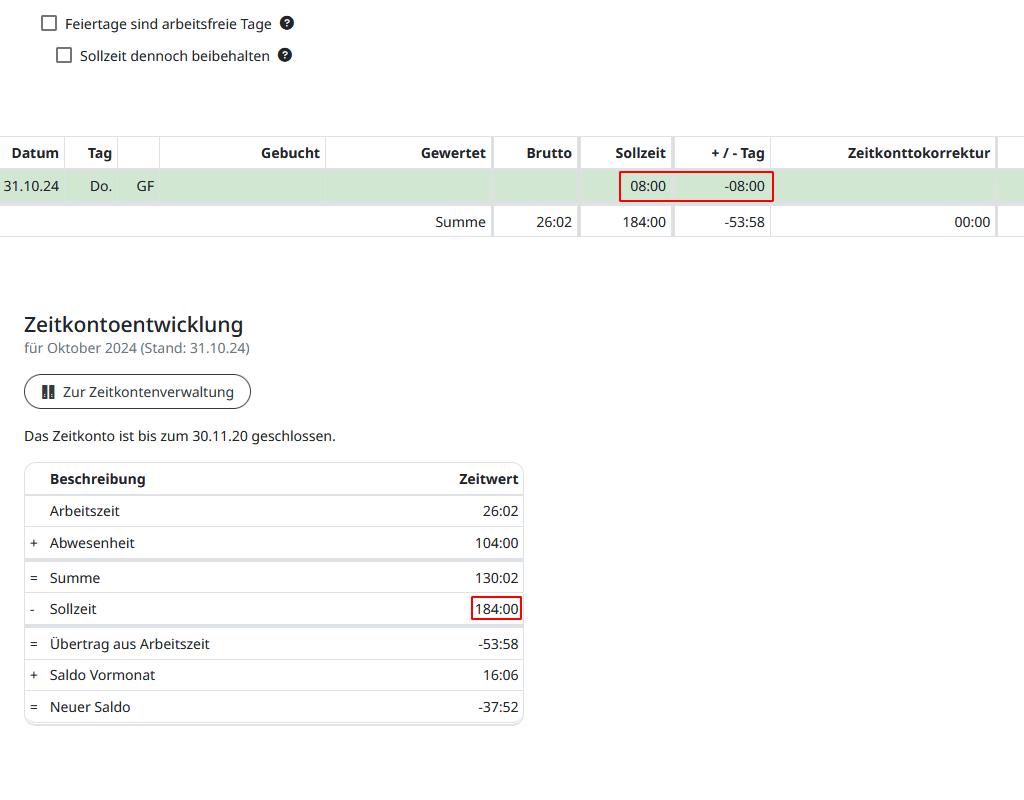Screen dimensions: 1024x800
Task: Click the -08:00 daily balance cell
Action: (x=744, y=186)
